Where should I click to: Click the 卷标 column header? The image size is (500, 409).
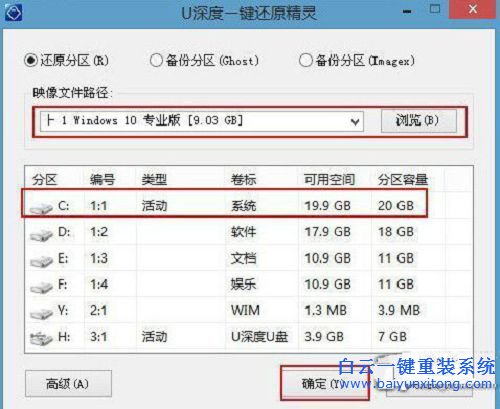tap(244, 180)
